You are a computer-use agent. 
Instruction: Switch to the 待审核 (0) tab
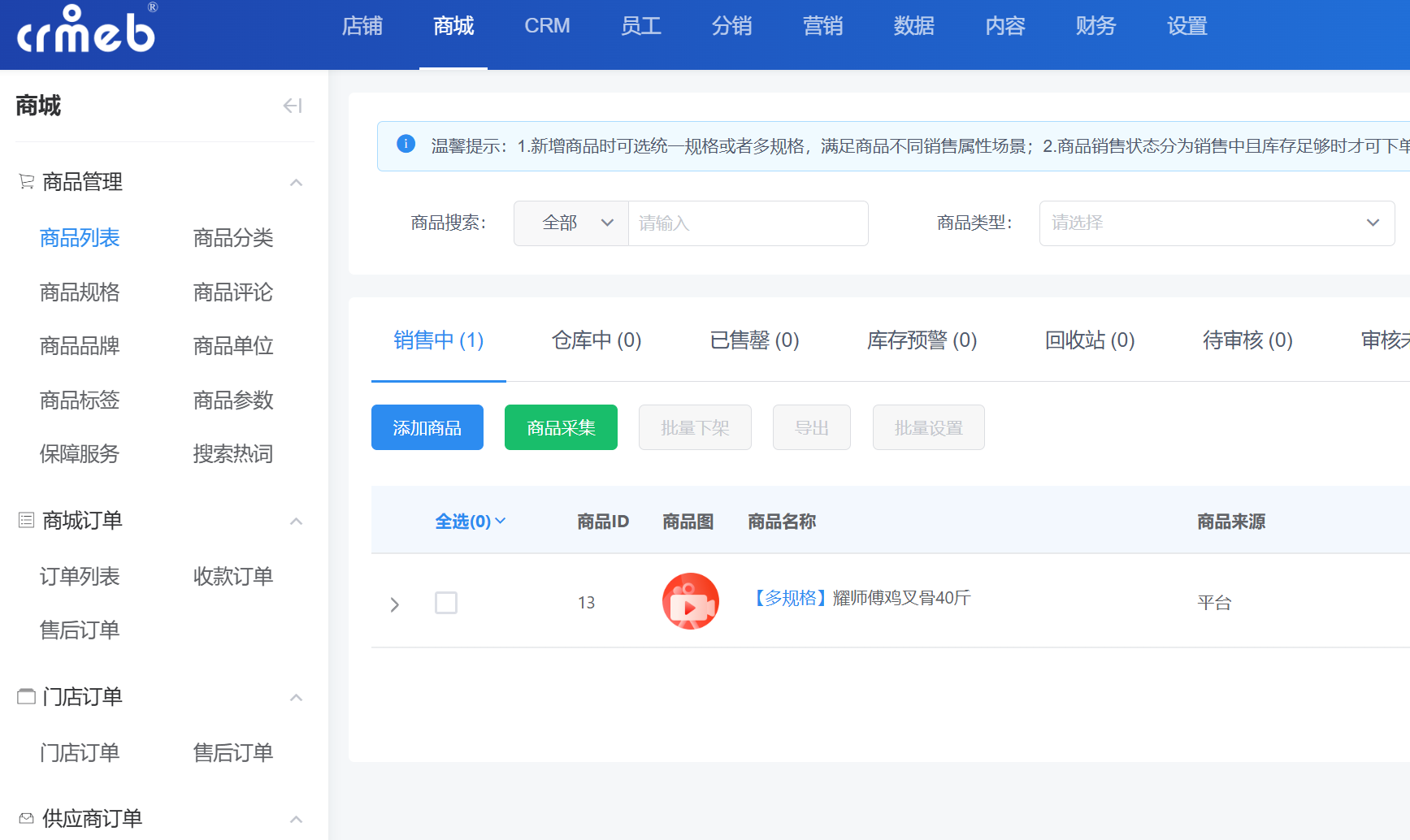(1247, 340)
